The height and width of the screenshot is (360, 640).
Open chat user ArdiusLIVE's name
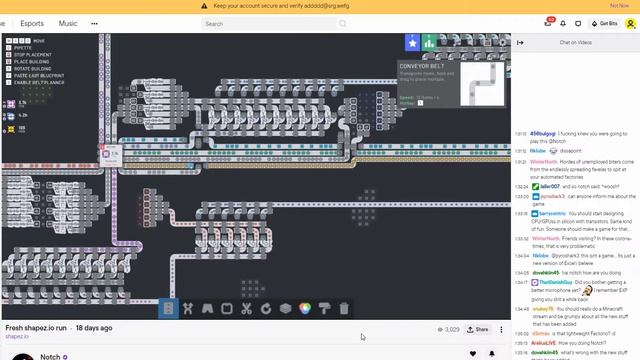(543, 343)
